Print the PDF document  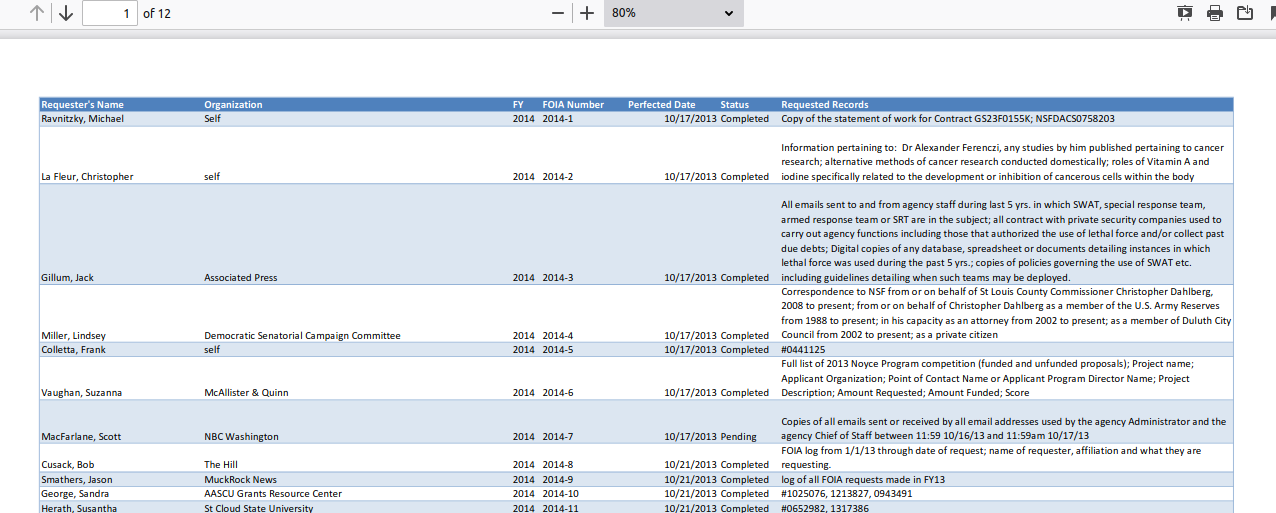click(1215, 13)
